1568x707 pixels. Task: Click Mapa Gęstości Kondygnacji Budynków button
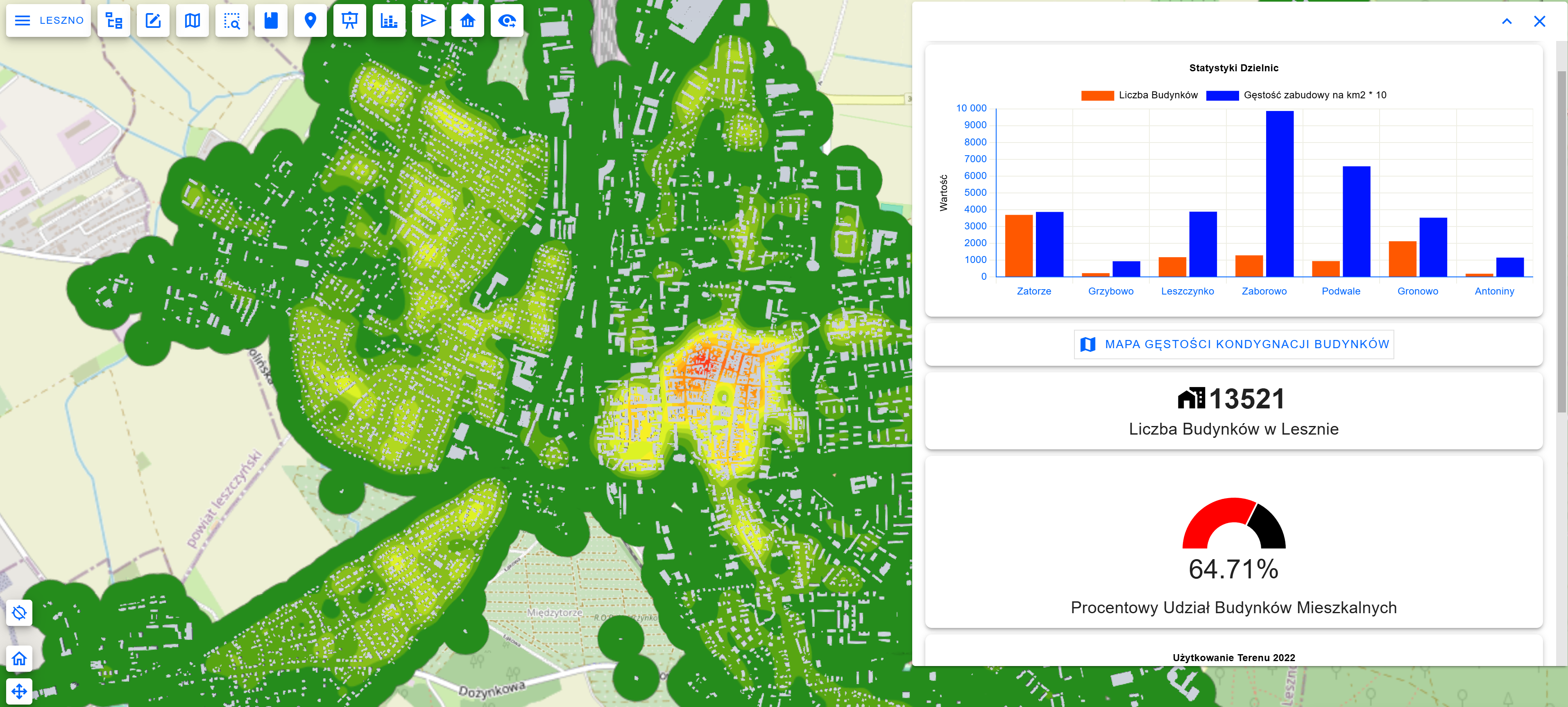coord(1234,344)
